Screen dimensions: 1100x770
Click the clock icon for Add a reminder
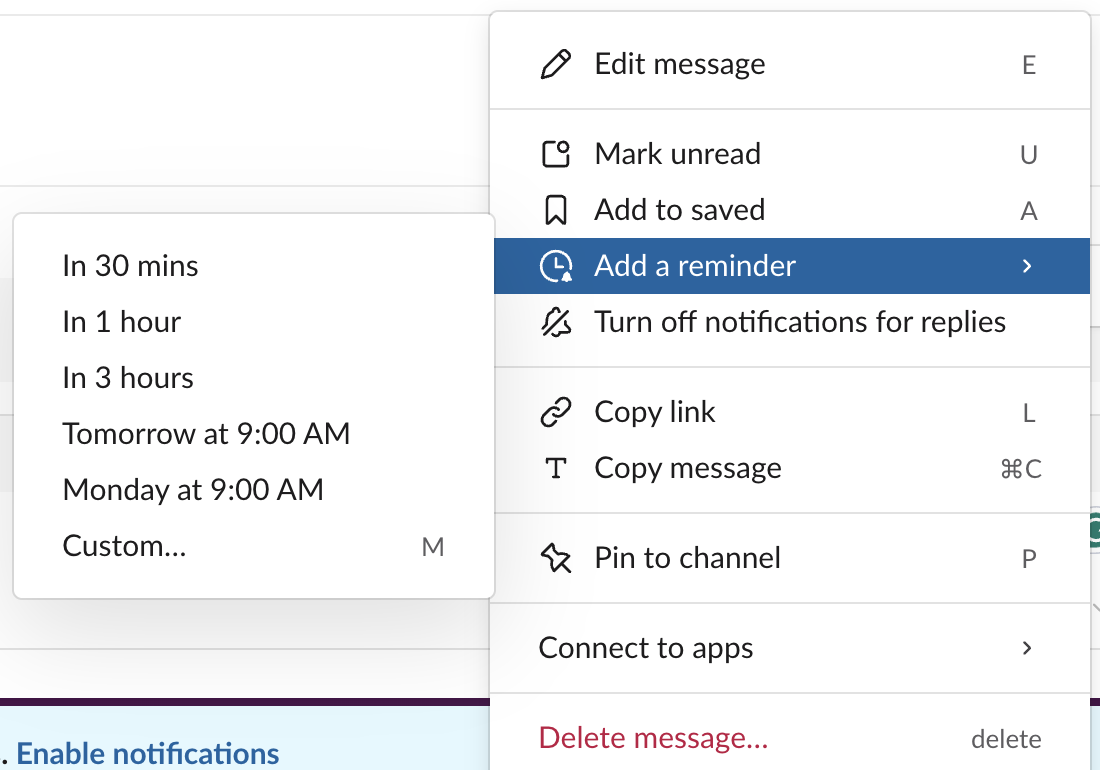click(x=556, y=266)
